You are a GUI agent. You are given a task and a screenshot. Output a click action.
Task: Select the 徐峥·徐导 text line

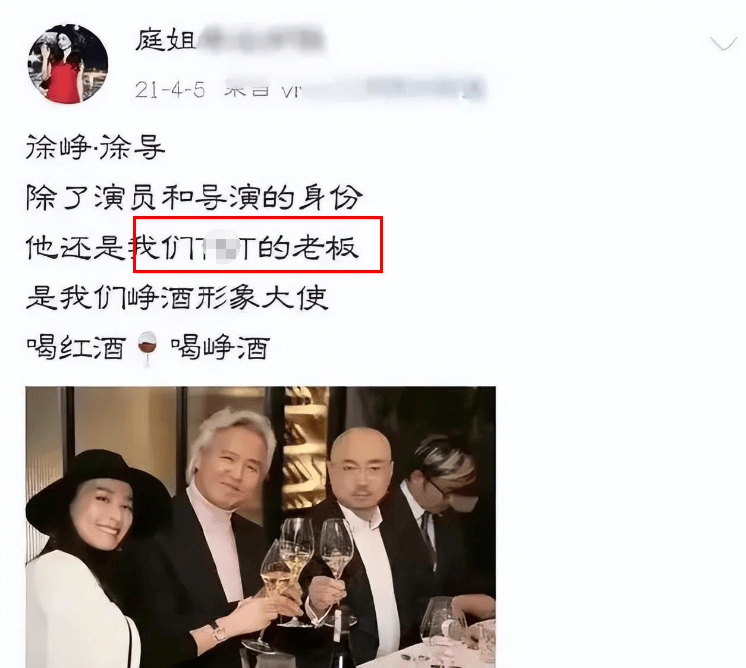coord(95,147)
